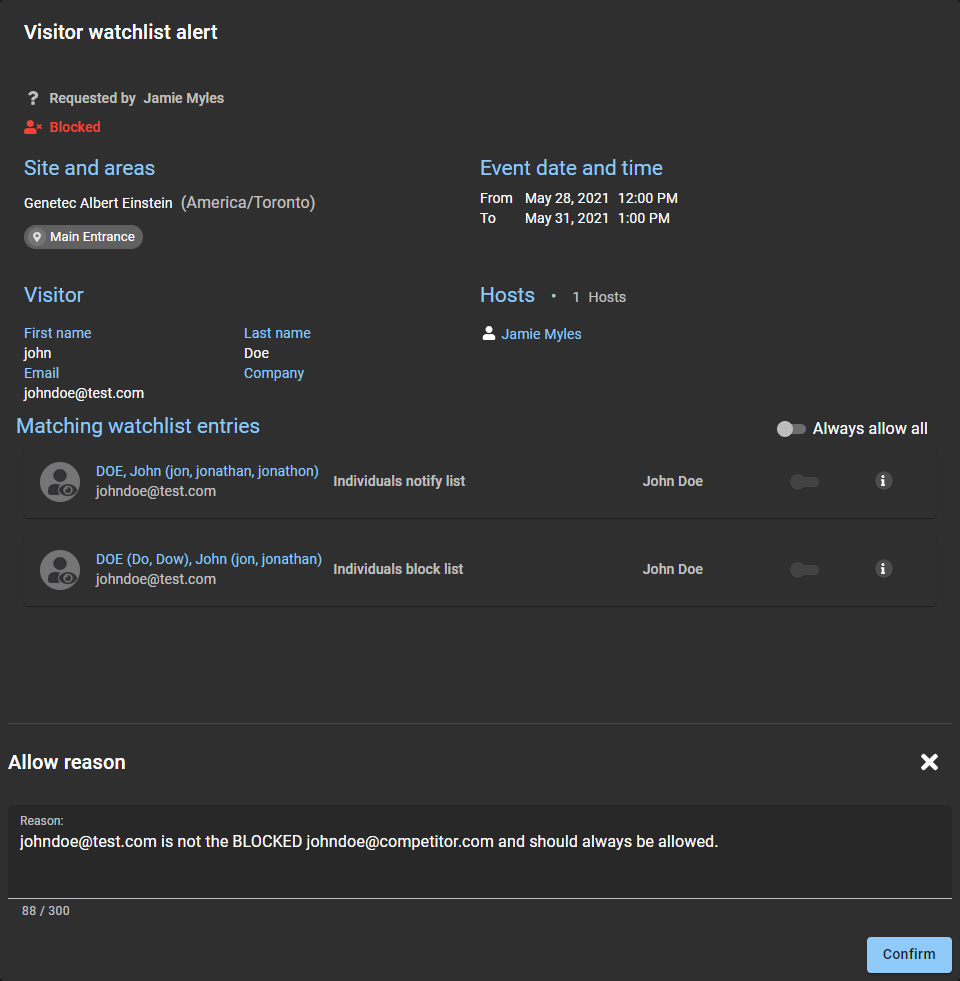
Task: Click the location pin in Main Entrance chip
Action: (38, 237)
